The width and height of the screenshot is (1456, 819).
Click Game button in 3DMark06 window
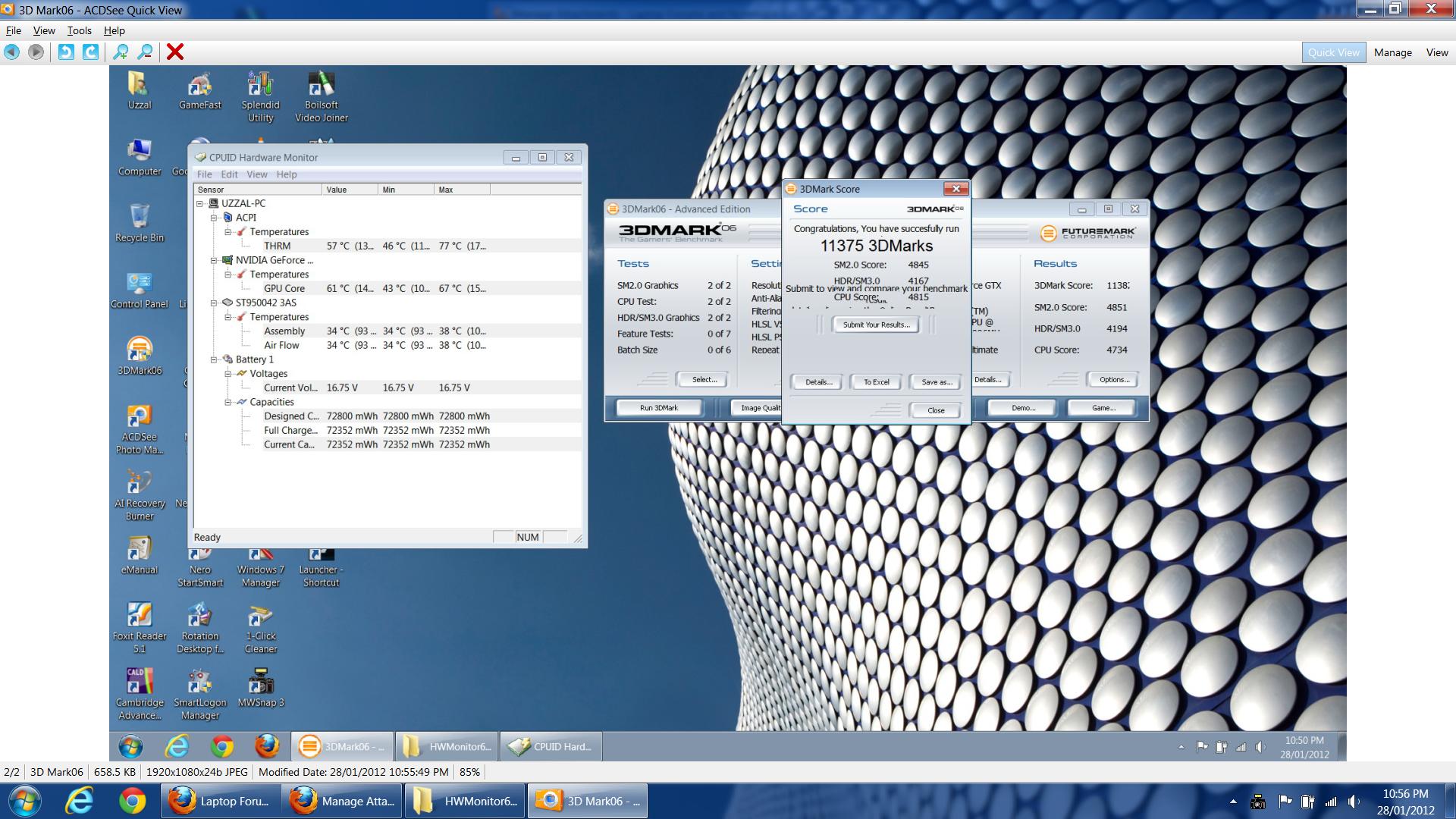1103,408
